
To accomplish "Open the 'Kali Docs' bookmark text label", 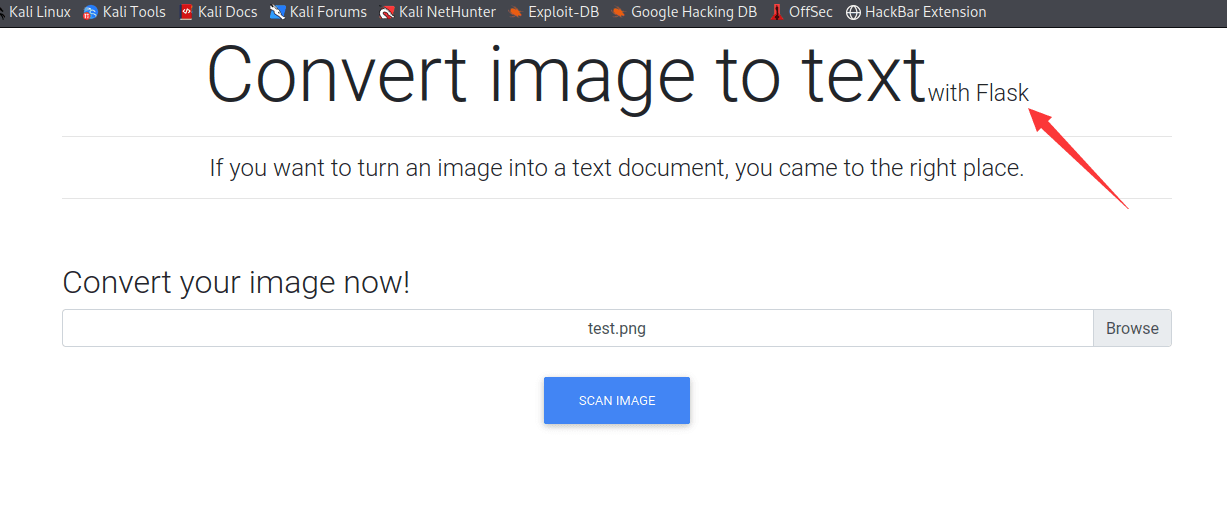I will pos(228,13).
